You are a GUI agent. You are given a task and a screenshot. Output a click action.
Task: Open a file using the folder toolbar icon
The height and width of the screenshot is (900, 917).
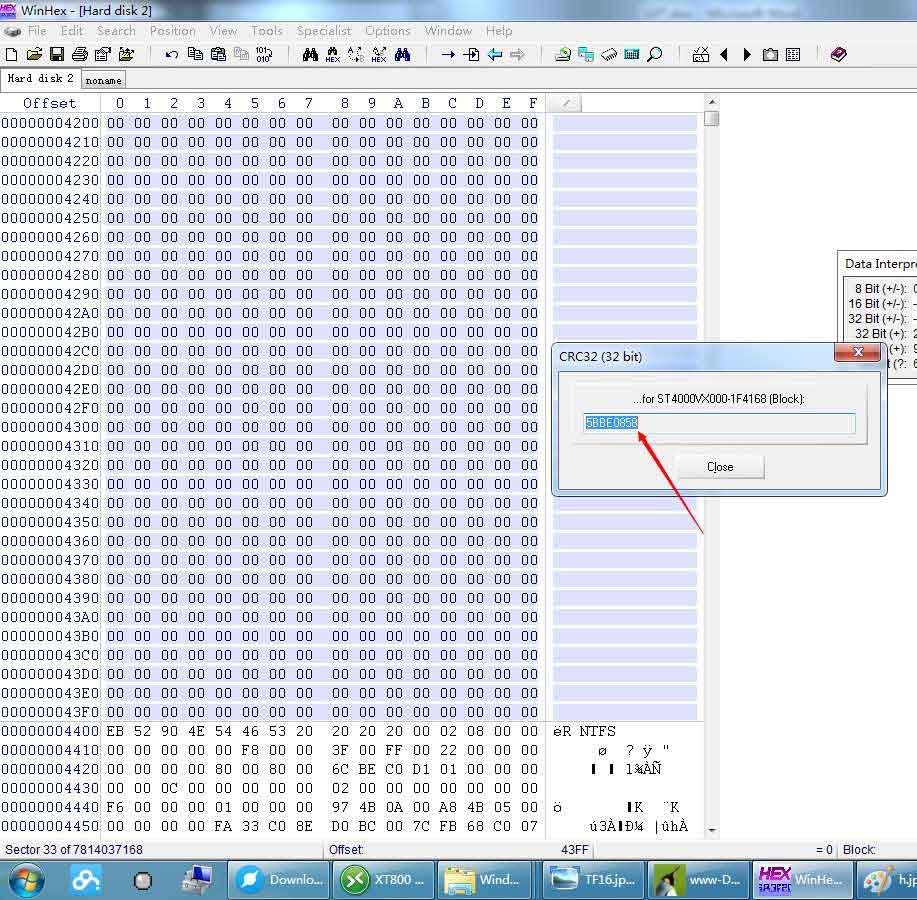click(x=34, y=54)
